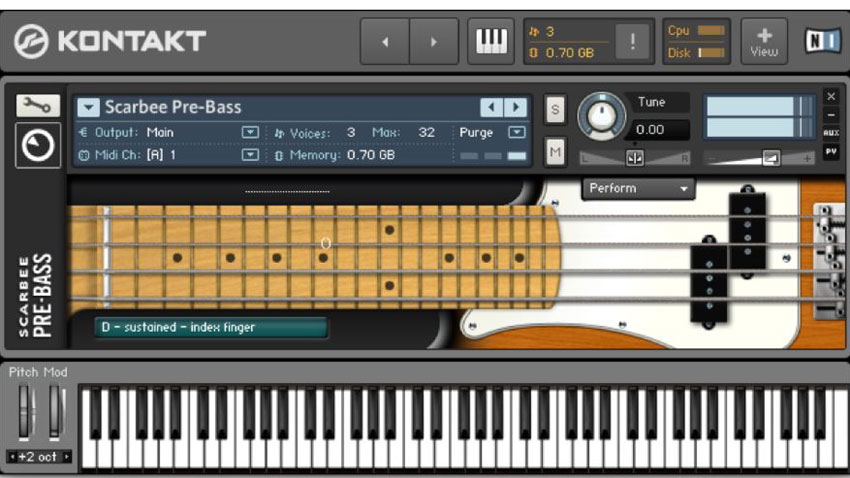The image size is (850, 478).
Task: Click the header 0.70 GB memory readout
Action: [x=570, y=53]
